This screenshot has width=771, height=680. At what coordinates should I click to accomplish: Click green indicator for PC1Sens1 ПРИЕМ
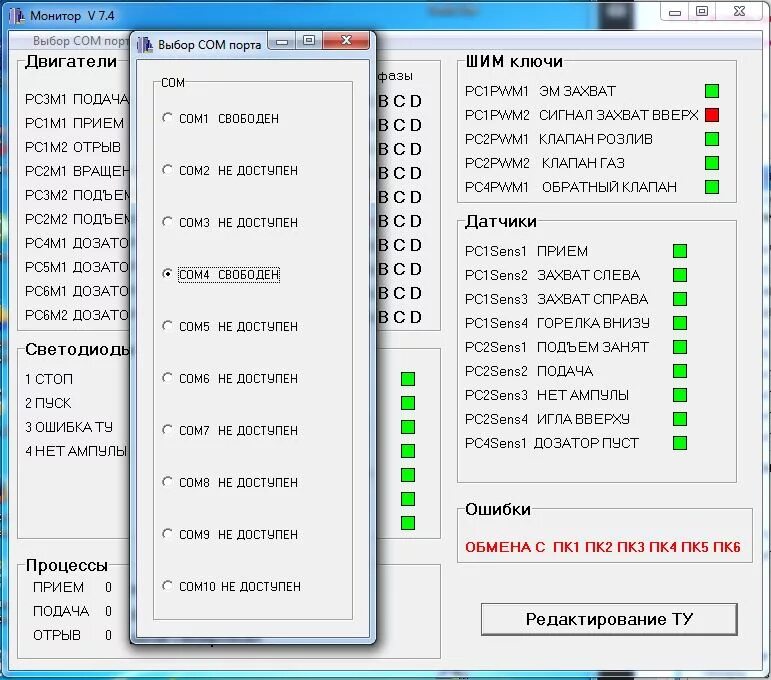pyautogui.click(x=680, y=251)
